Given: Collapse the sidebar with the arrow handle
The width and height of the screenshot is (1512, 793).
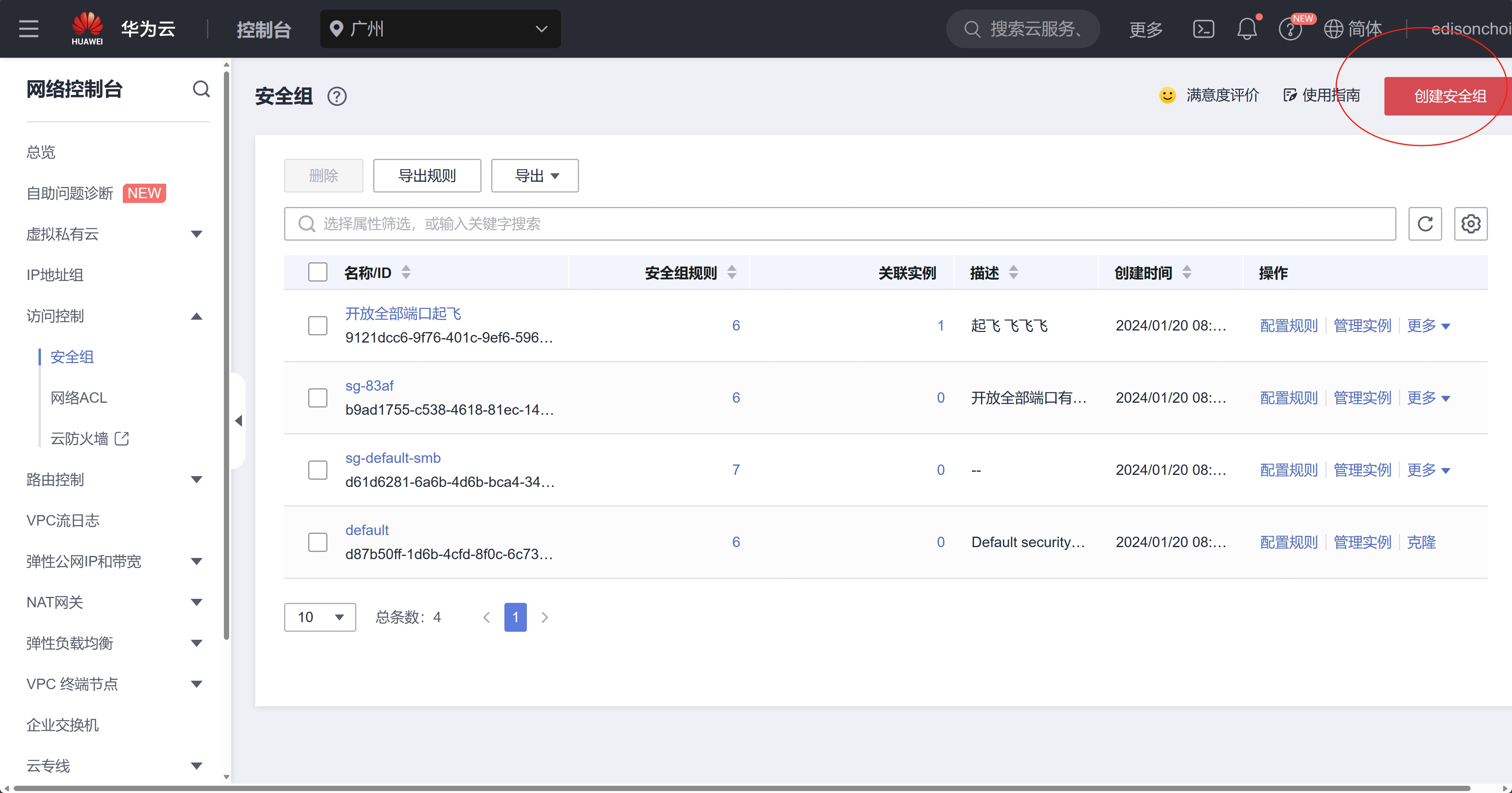Looking at the screenshot, I should 238,420.
